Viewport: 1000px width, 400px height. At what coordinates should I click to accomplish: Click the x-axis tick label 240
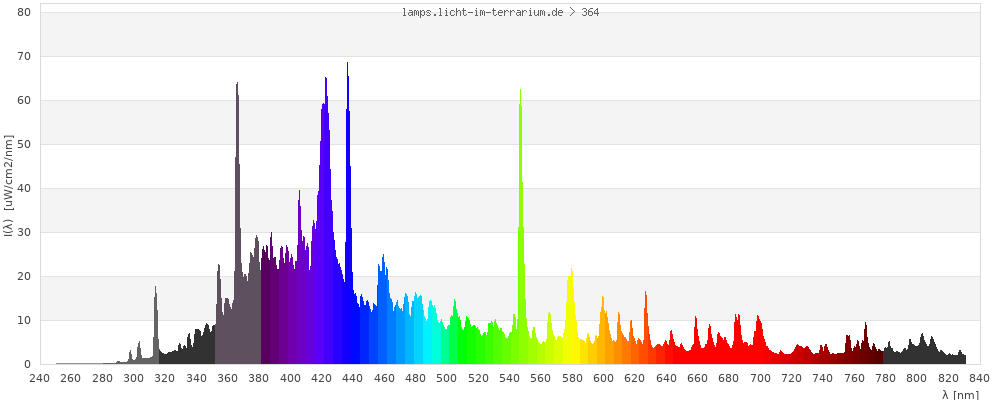[x=39, y=378]
